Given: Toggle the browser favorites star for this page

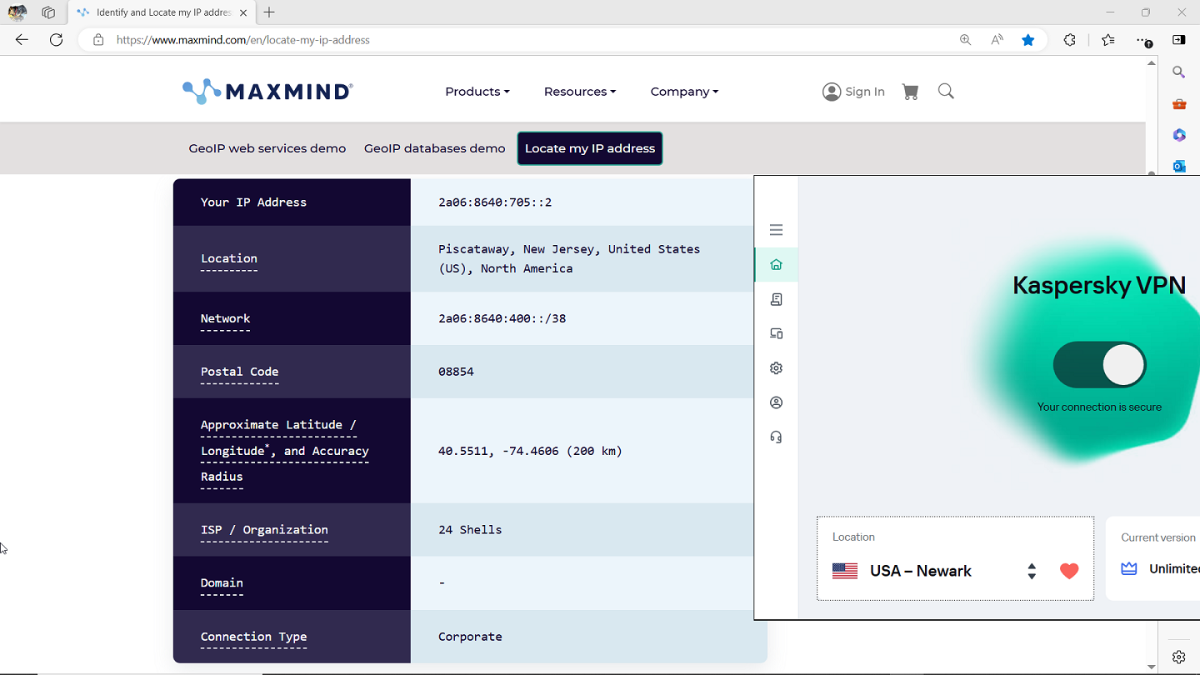Looking at the screenshot, I should point(1028,40).
